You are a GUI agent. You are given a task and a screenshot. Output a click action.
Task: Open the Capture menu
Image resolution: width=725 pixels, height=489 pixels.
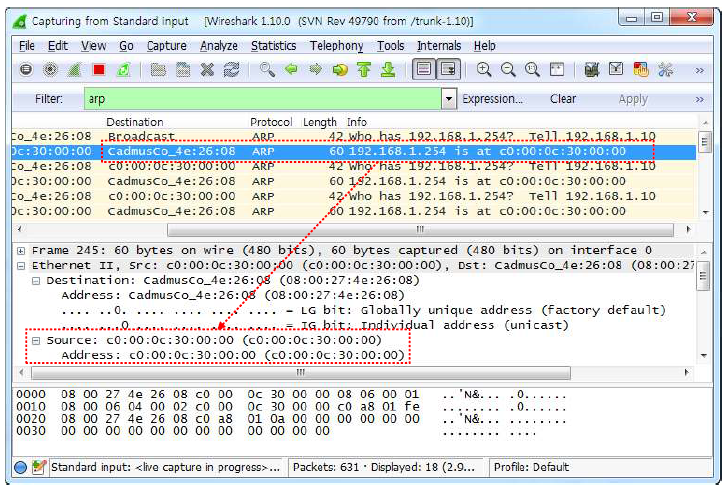pyautogui.click(x=166, y=46)
